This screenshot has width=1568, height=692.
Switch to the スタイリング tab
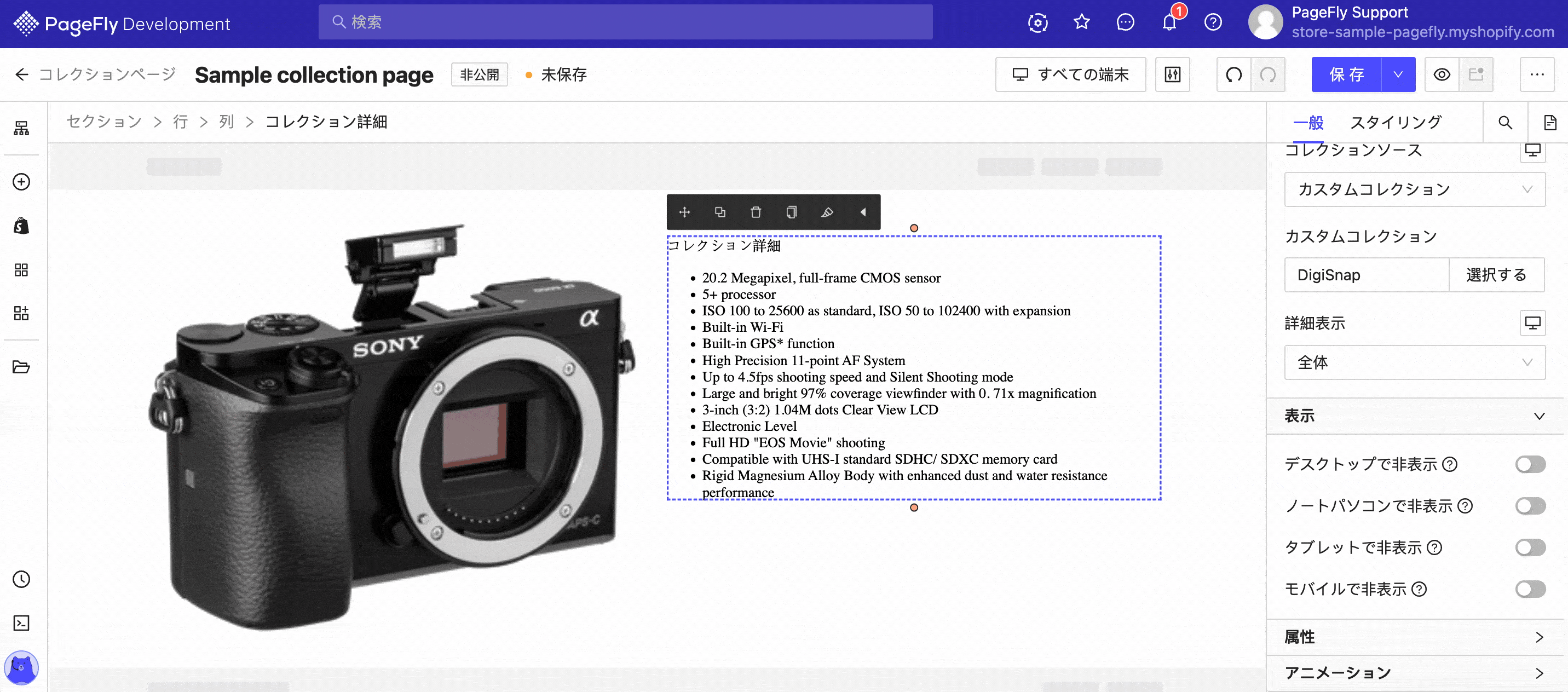1396,122
